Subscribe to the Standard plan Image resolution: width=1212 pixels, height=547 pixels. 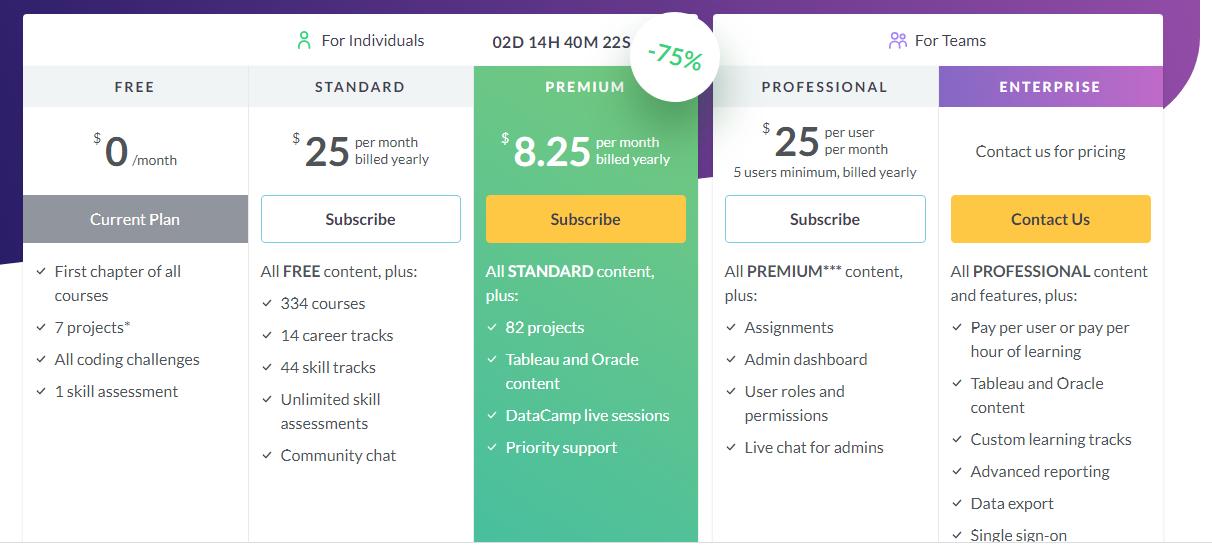(361, 219)
